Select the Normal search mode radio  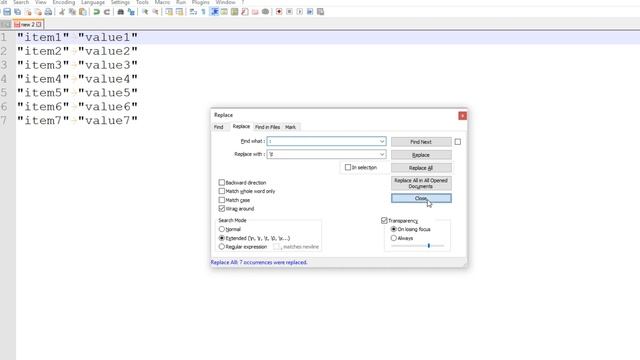[x=222, y=229]
